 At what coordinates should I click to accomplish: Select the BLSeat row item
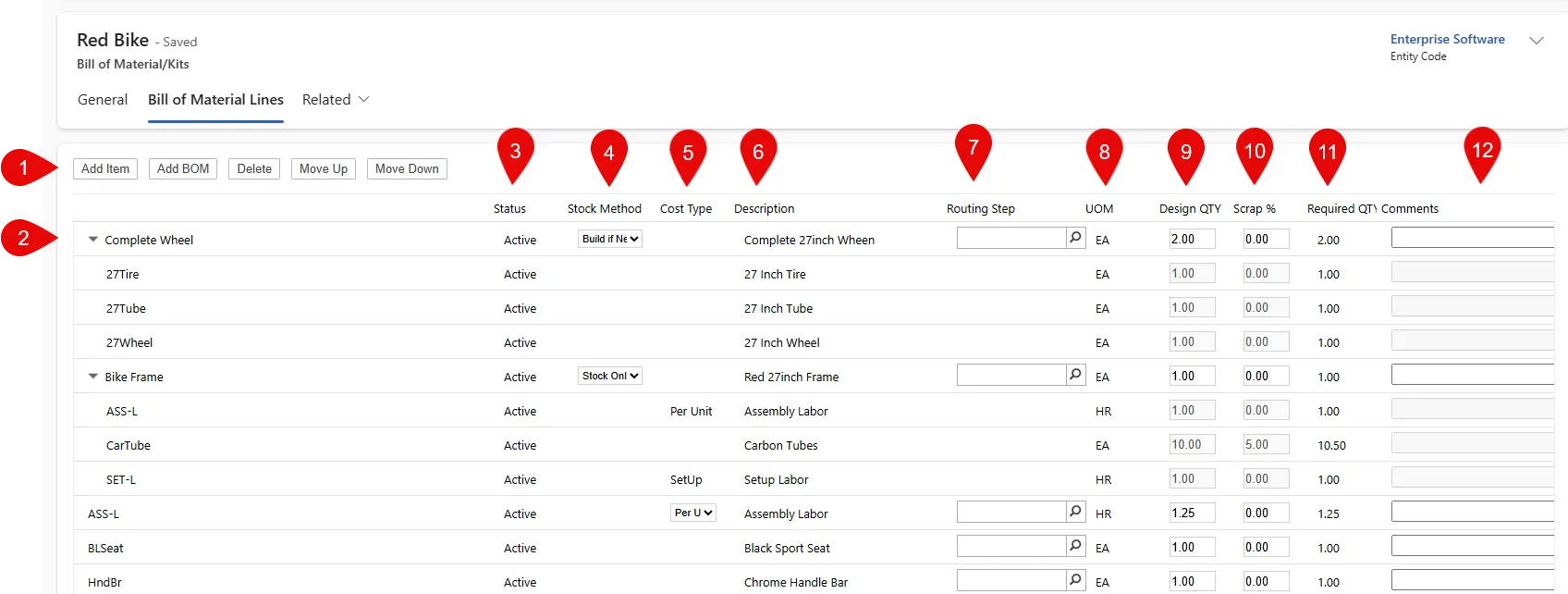105,548
